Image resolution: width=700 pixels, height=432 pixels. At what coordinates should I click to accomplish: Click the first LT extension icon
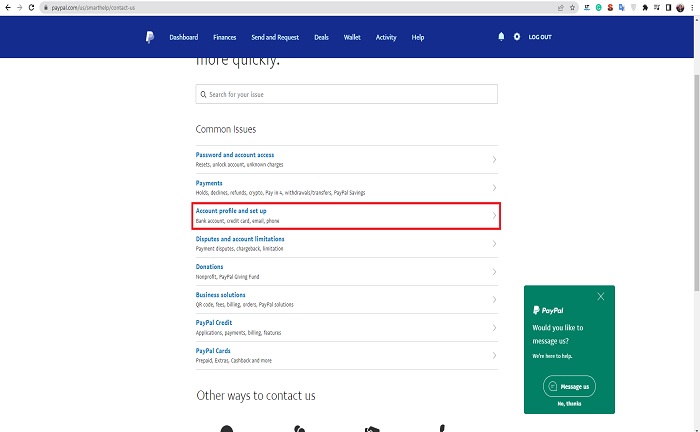pyautogui.click(x=587, y=8)
